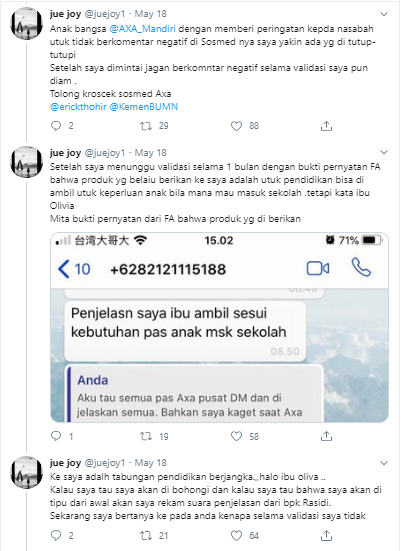Retweet the third tweet with 21 retweets
401x551 pixels.
(146, 536)
